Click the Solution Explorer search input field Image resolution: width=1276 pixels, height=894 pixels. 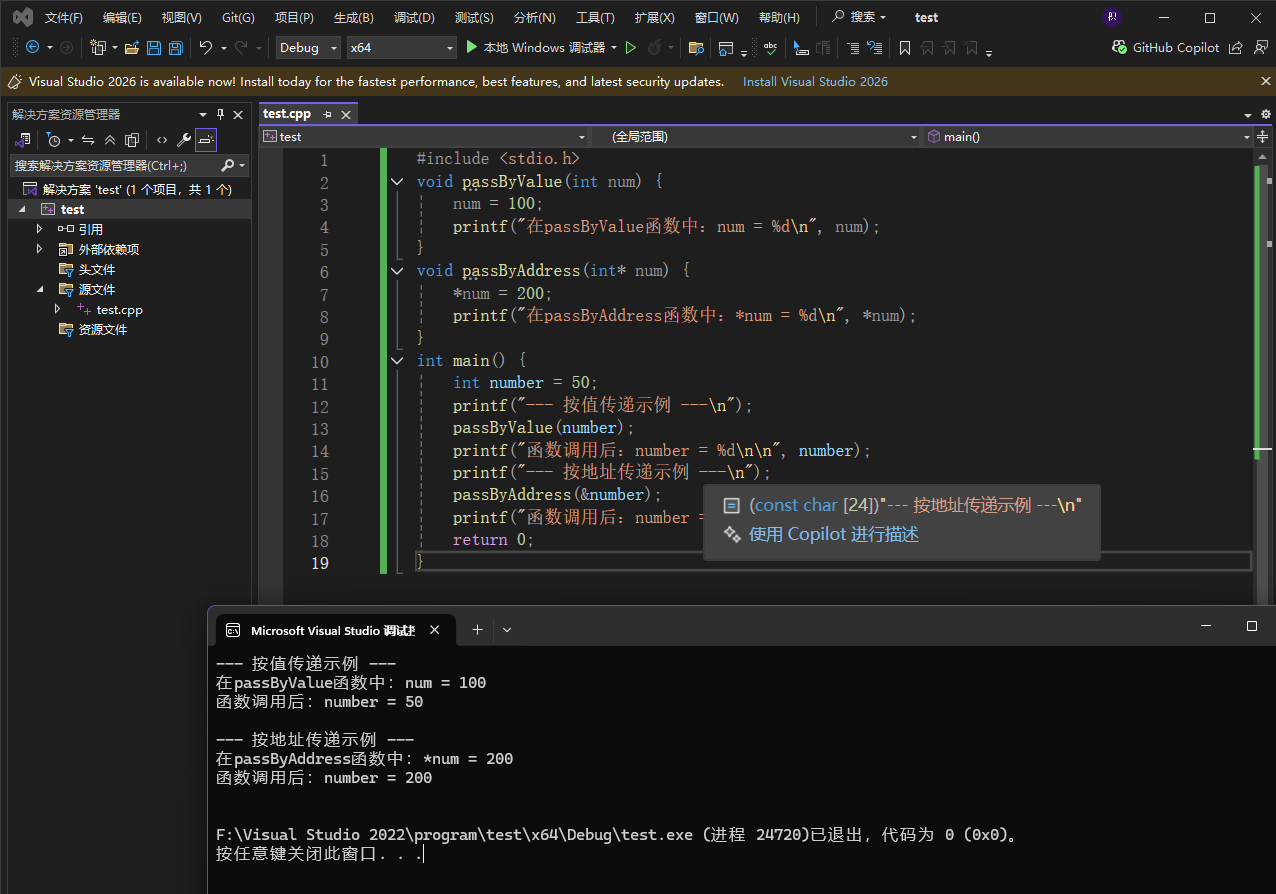tap(114, 165)
